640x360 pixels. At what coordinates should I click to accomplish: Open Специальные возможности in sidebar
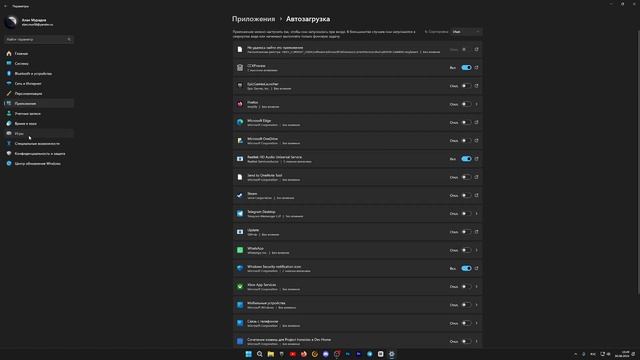[x=39, y=144]
